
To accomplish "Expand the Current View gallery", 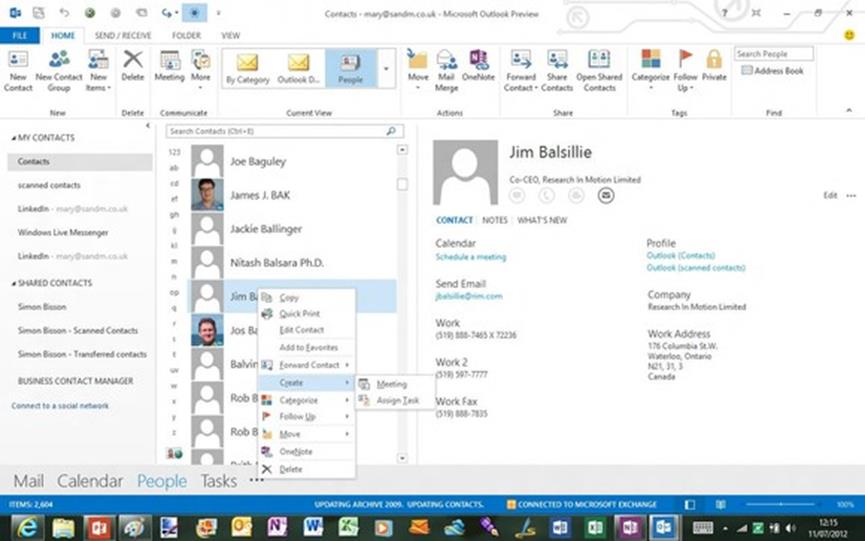I will point(386,68).
